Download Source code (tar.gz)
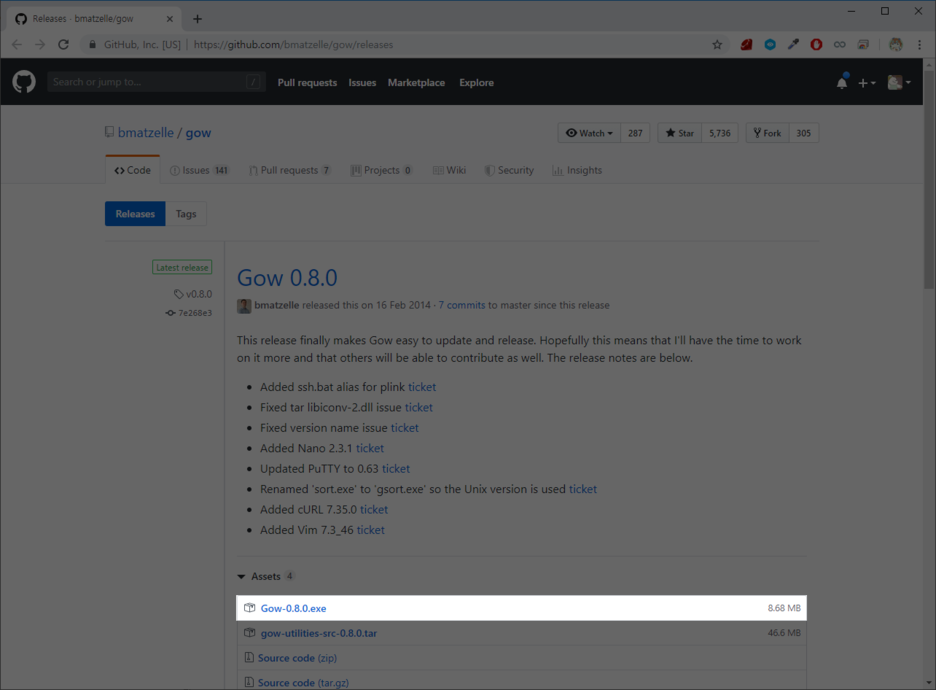This screenshot has width=936, height=690. [303, 682]
